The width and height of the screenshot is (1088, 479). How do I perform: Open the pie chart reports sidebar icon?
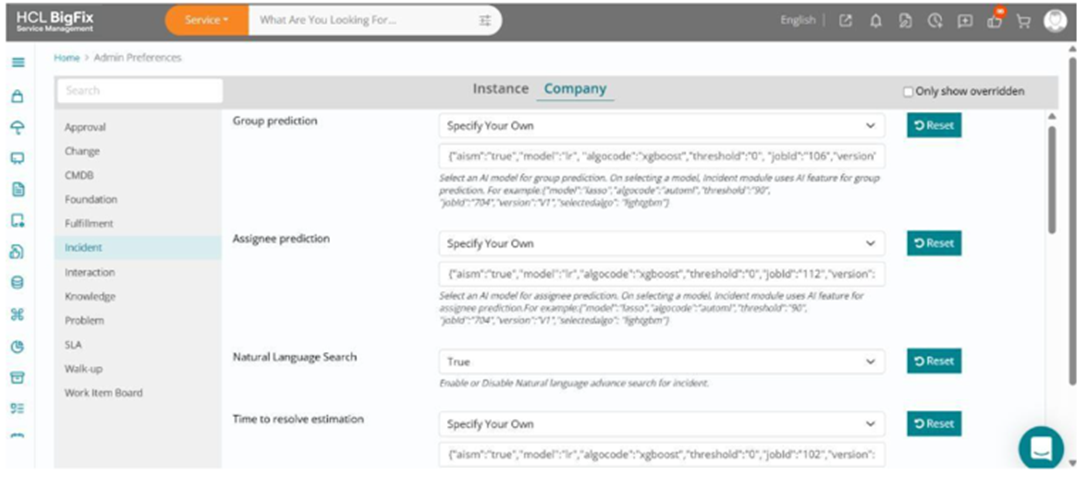tap(18, 346)
